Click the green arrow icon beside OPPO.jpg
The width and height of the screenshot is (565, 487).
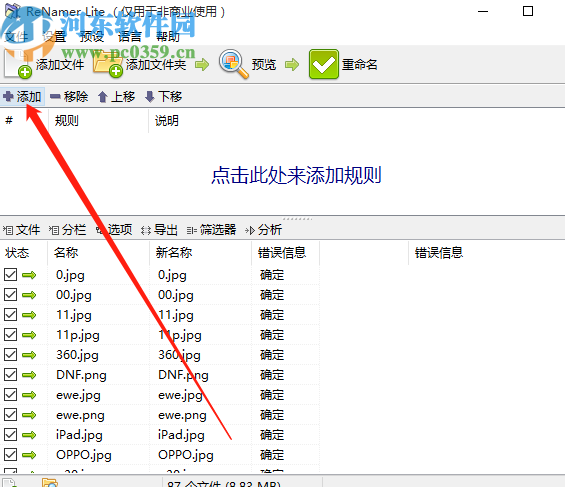[x=29, y=455]
